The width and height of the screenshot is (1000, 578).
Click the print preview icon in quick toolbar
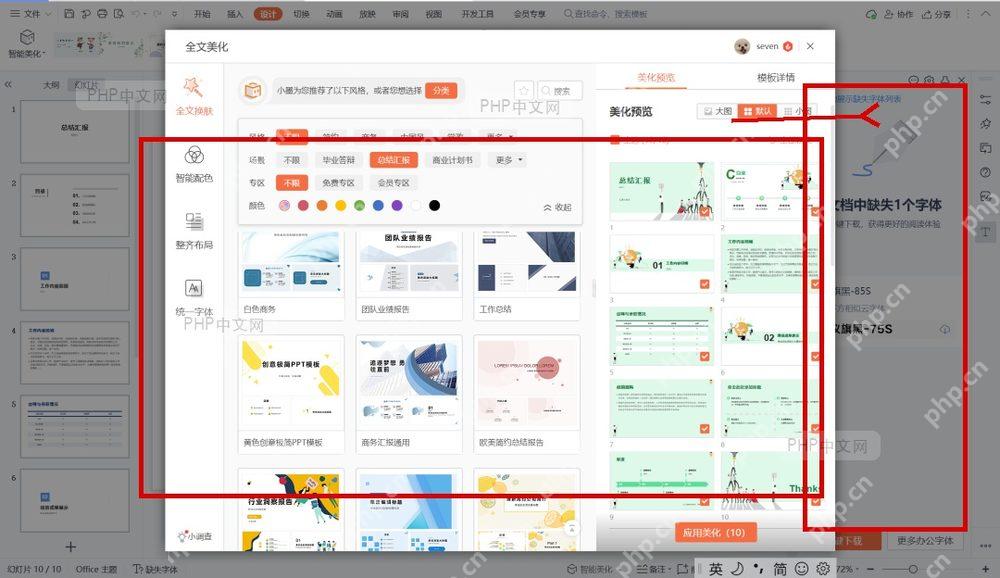coord(119,13)
